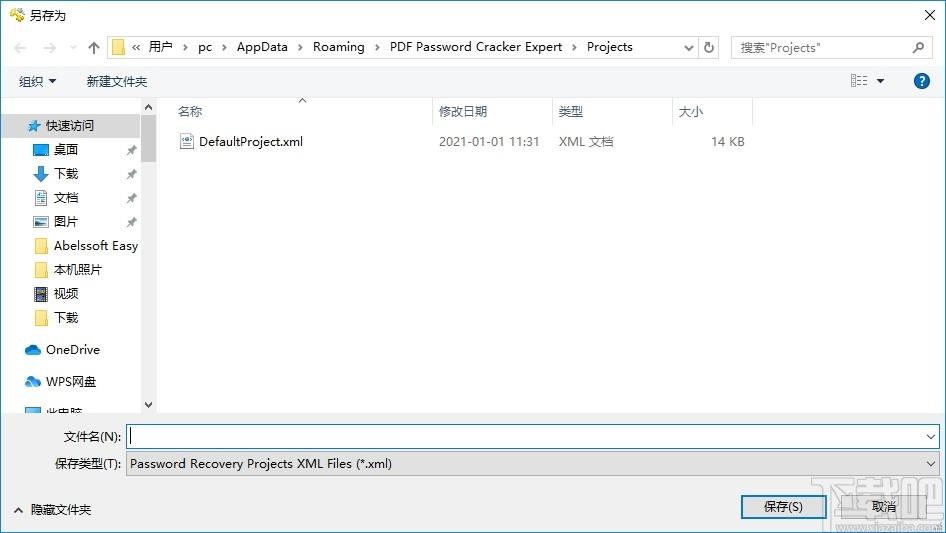Open the 文件名 filename history dropdown
Image resolution: width=946 pixels, height=533 pixels.
[931, 437]
